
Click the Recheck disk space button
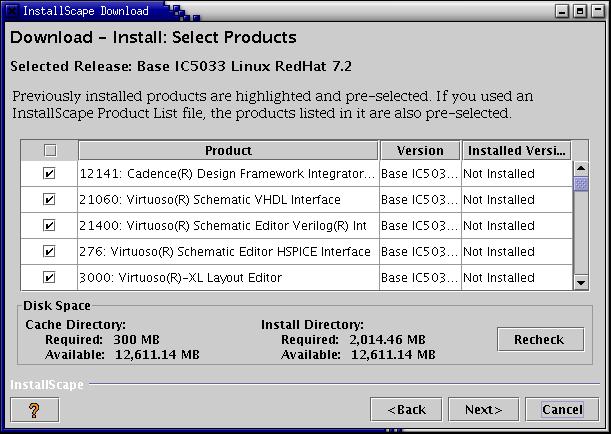(x=540, y=339)
